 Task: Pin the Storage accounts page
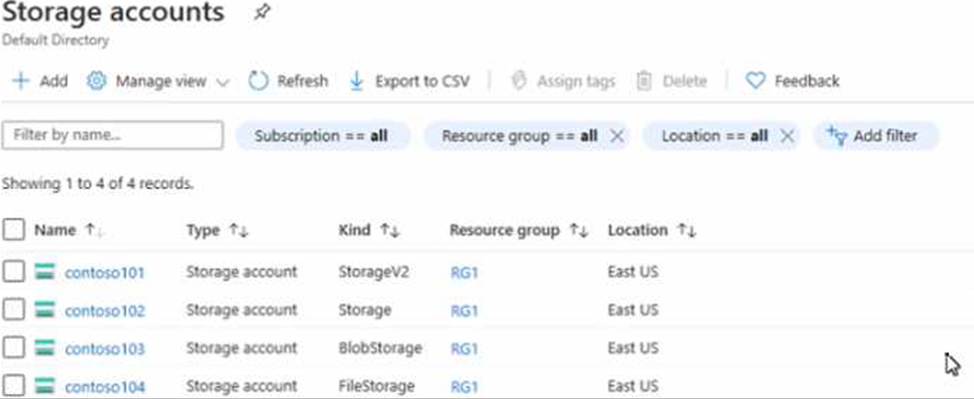(x=263, y=12)
